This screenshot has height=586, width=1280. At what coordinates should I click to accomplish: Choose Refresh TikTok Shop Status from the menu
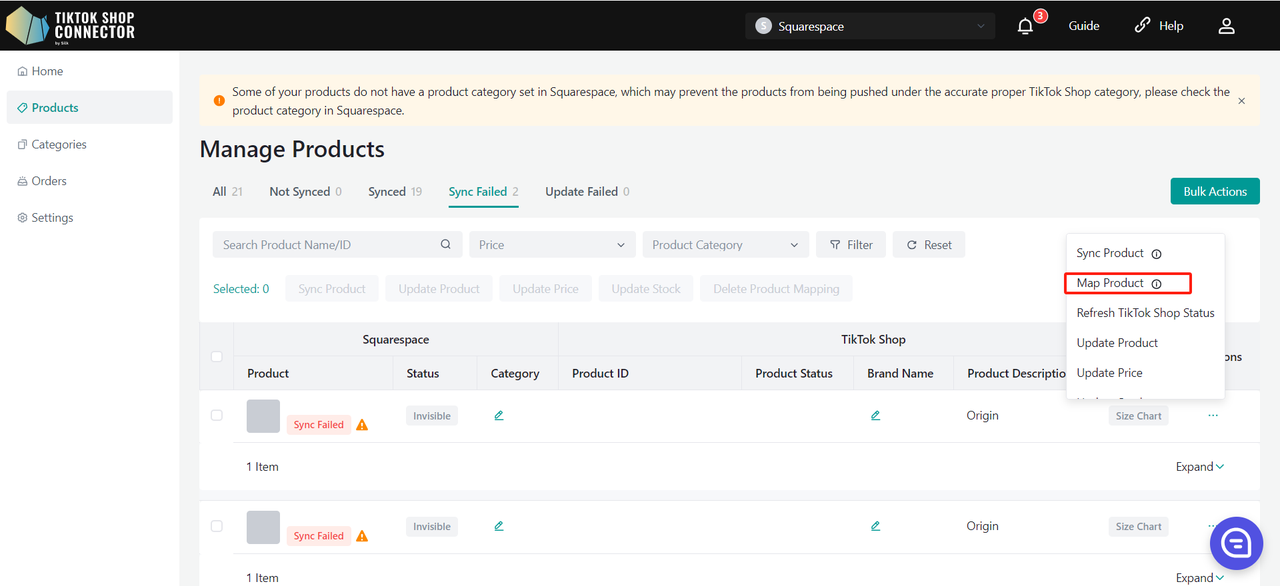(1145, 313)
